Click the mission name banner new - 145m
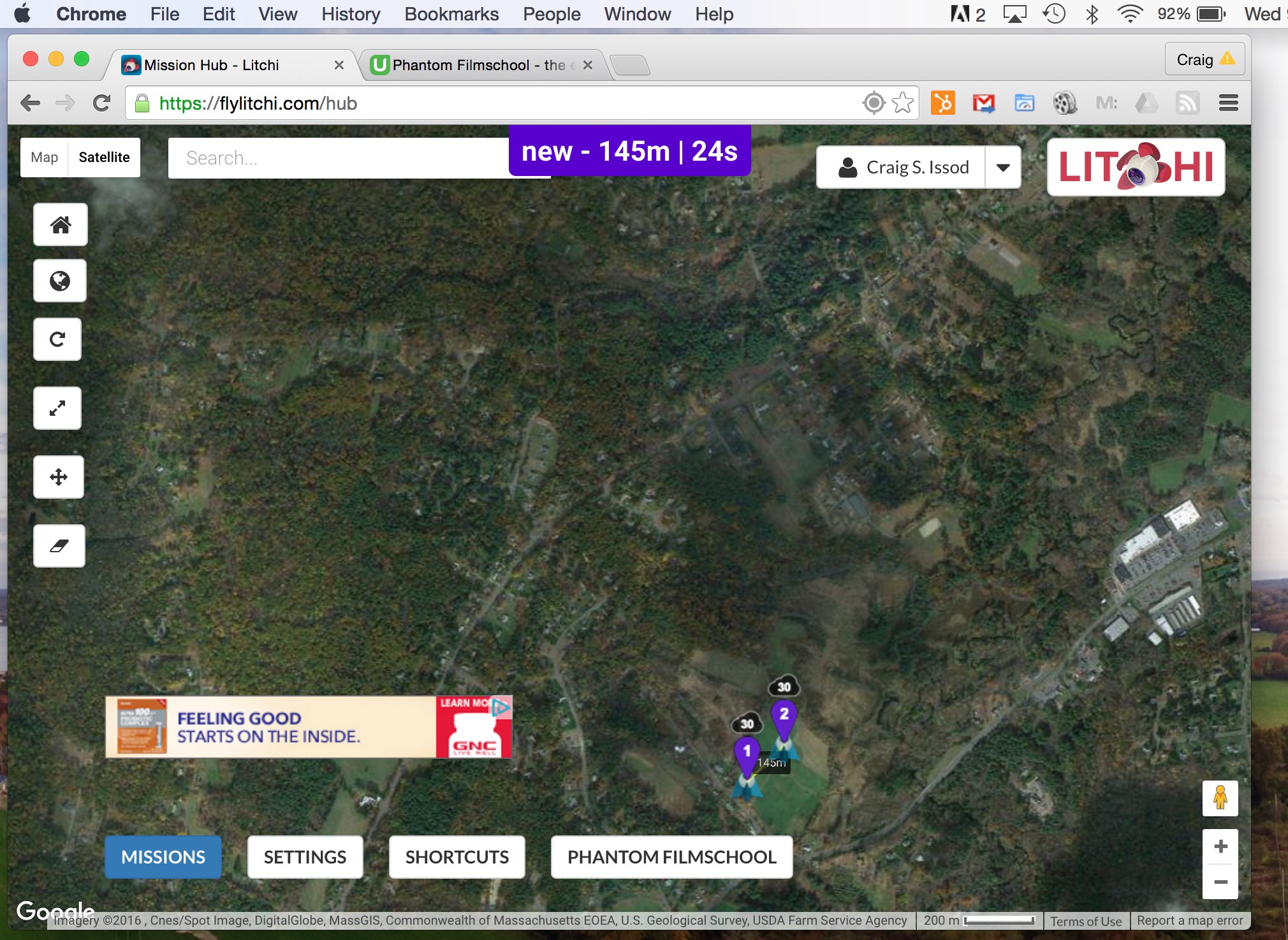The image size is (1288, 940). pos(629,151)
